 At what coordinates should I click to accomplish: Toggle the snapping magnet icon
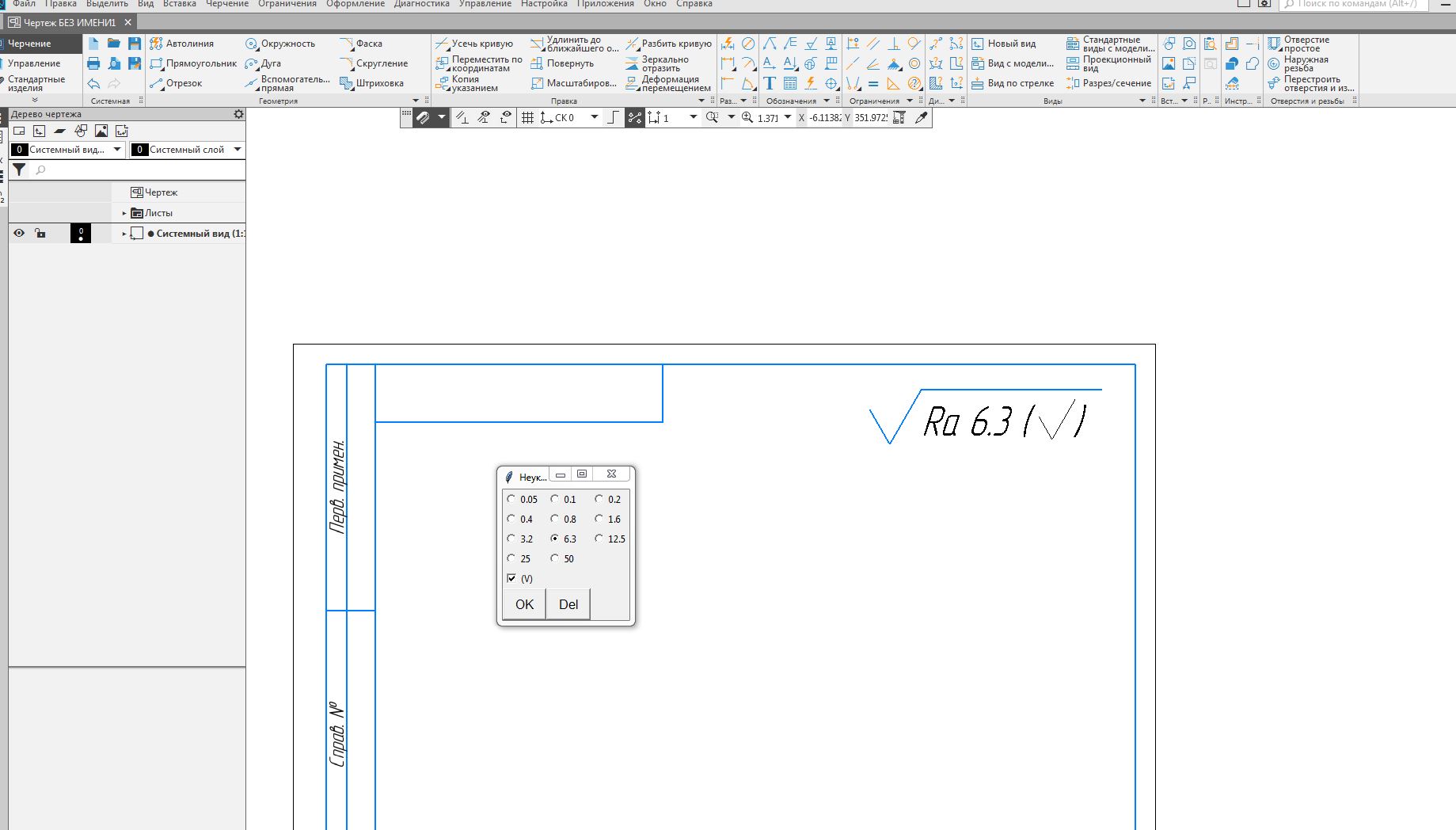tap(424, 117)
